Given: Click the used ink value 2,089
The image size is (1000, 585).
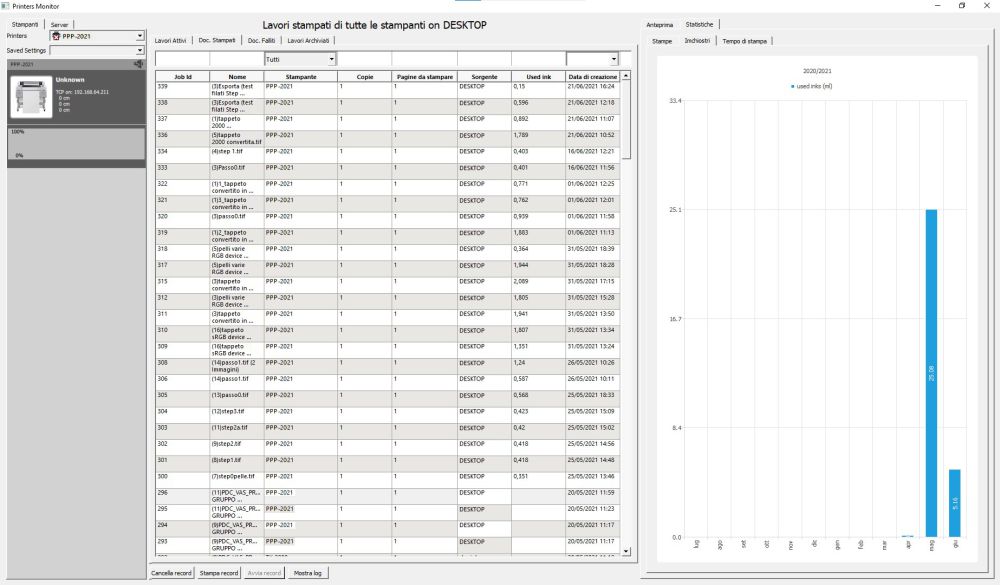Looking at the screenshot, I should click(521, 281).
